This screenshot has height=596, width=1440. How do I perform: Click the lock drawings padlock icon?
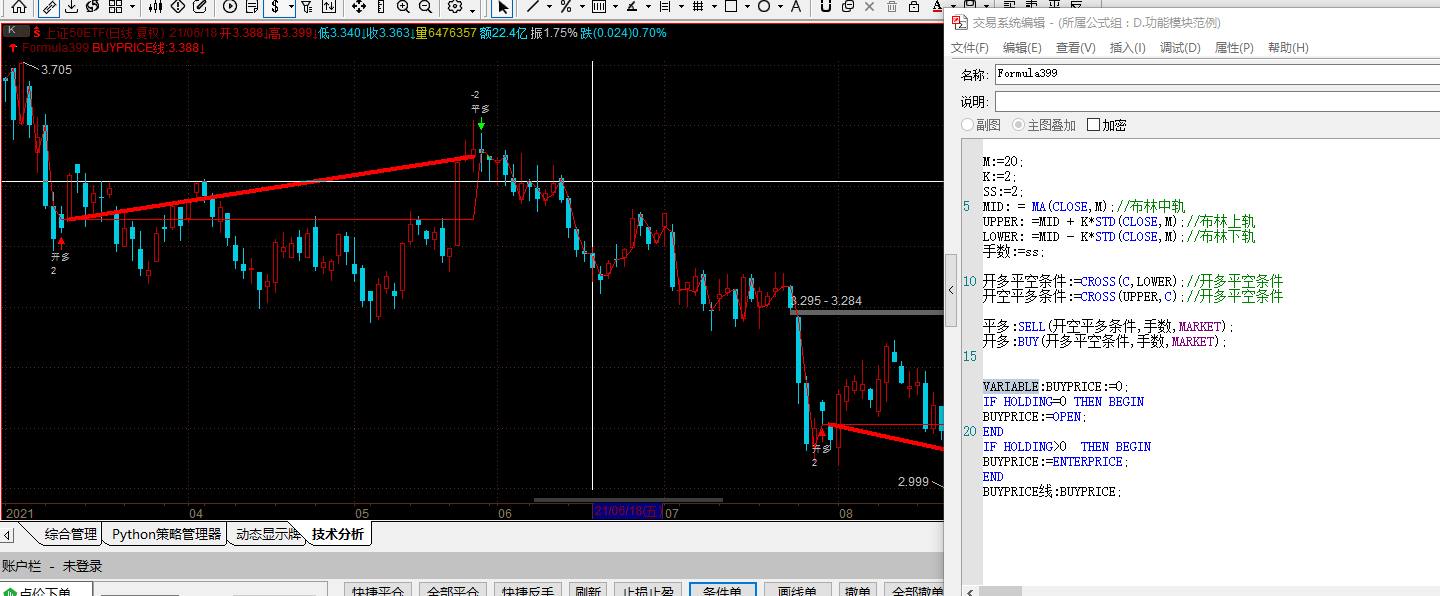click(913, 7)
